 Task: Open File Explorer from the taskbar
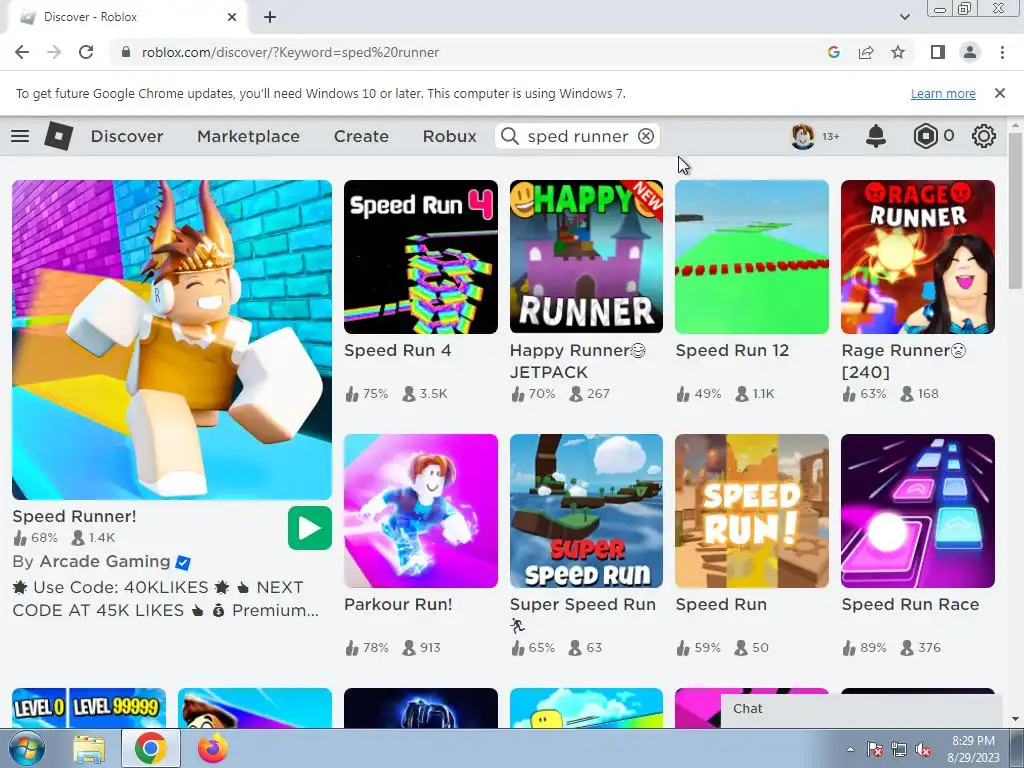tap(89, 748)
